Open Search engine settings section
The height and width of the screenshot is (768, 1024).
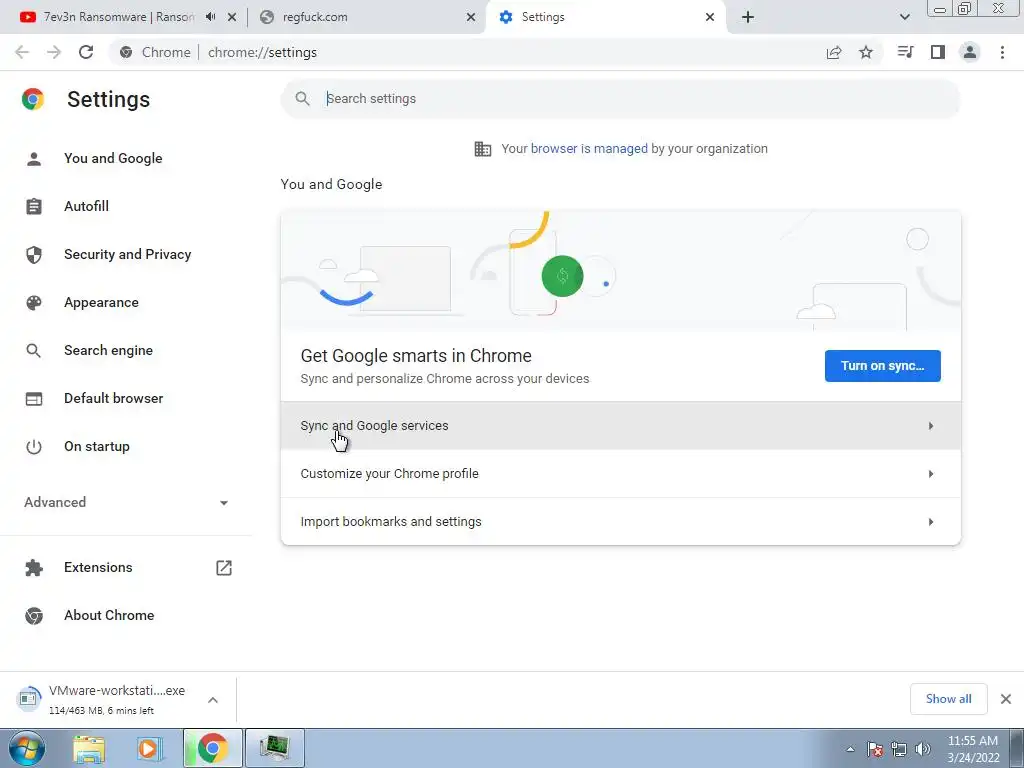[x=108, y=351]
